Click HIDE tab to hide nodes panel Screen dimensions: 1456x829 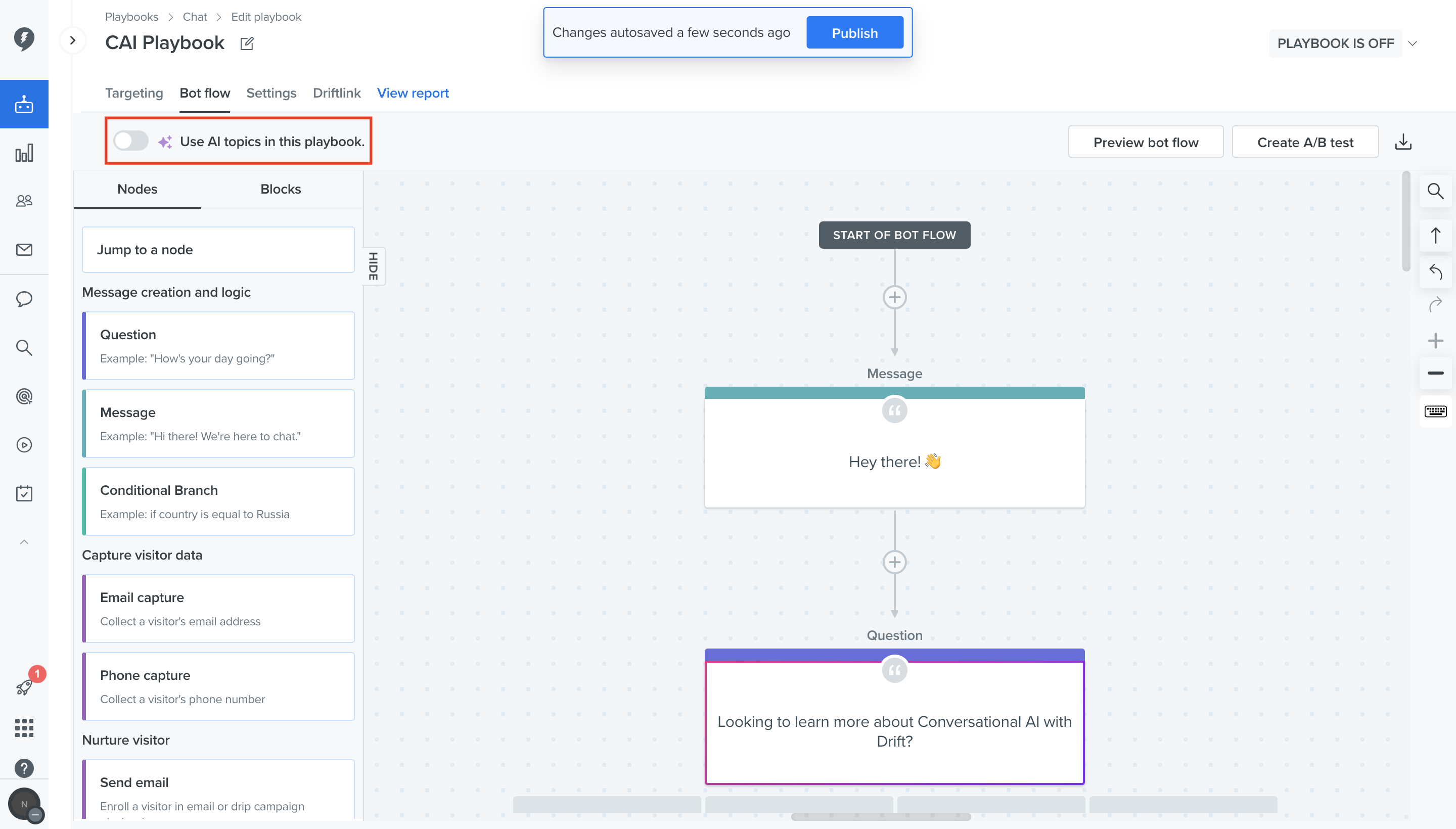[x=374, y=266]
